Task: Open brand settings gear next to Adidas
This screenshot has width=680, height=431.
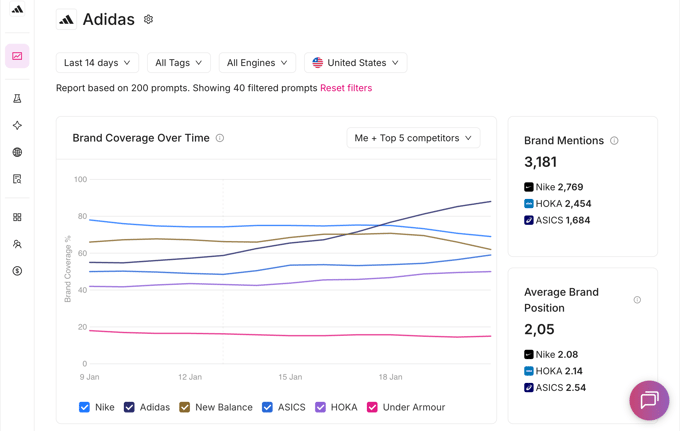Action: coord(148,19)
